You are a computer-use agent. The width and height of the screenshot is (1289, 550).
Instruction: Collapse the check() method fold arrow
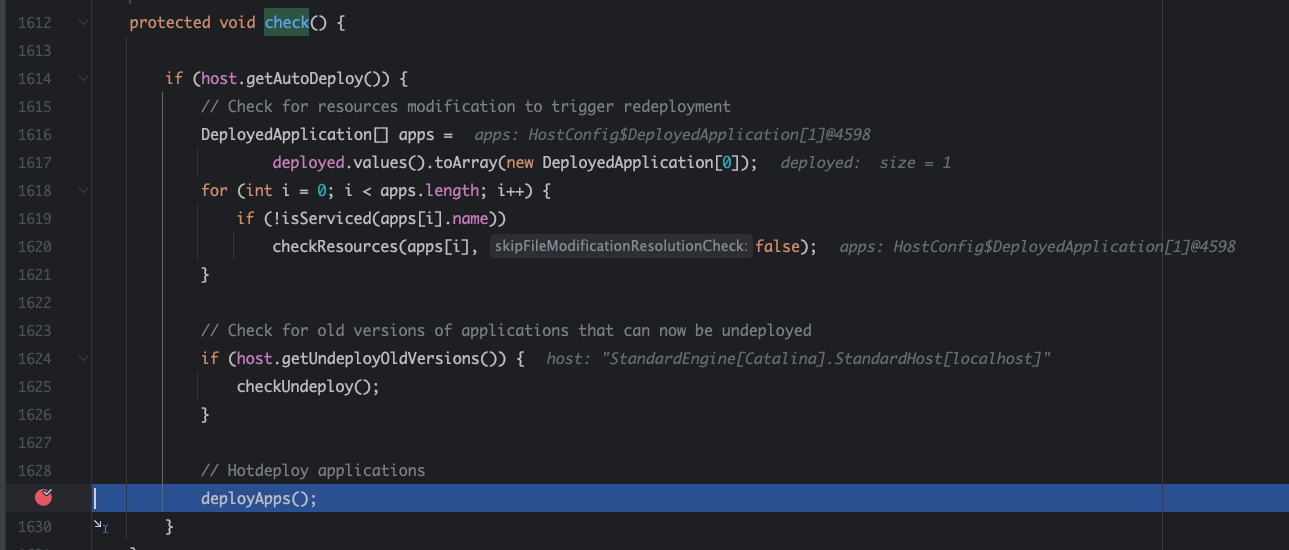click(x=83, y=22)
